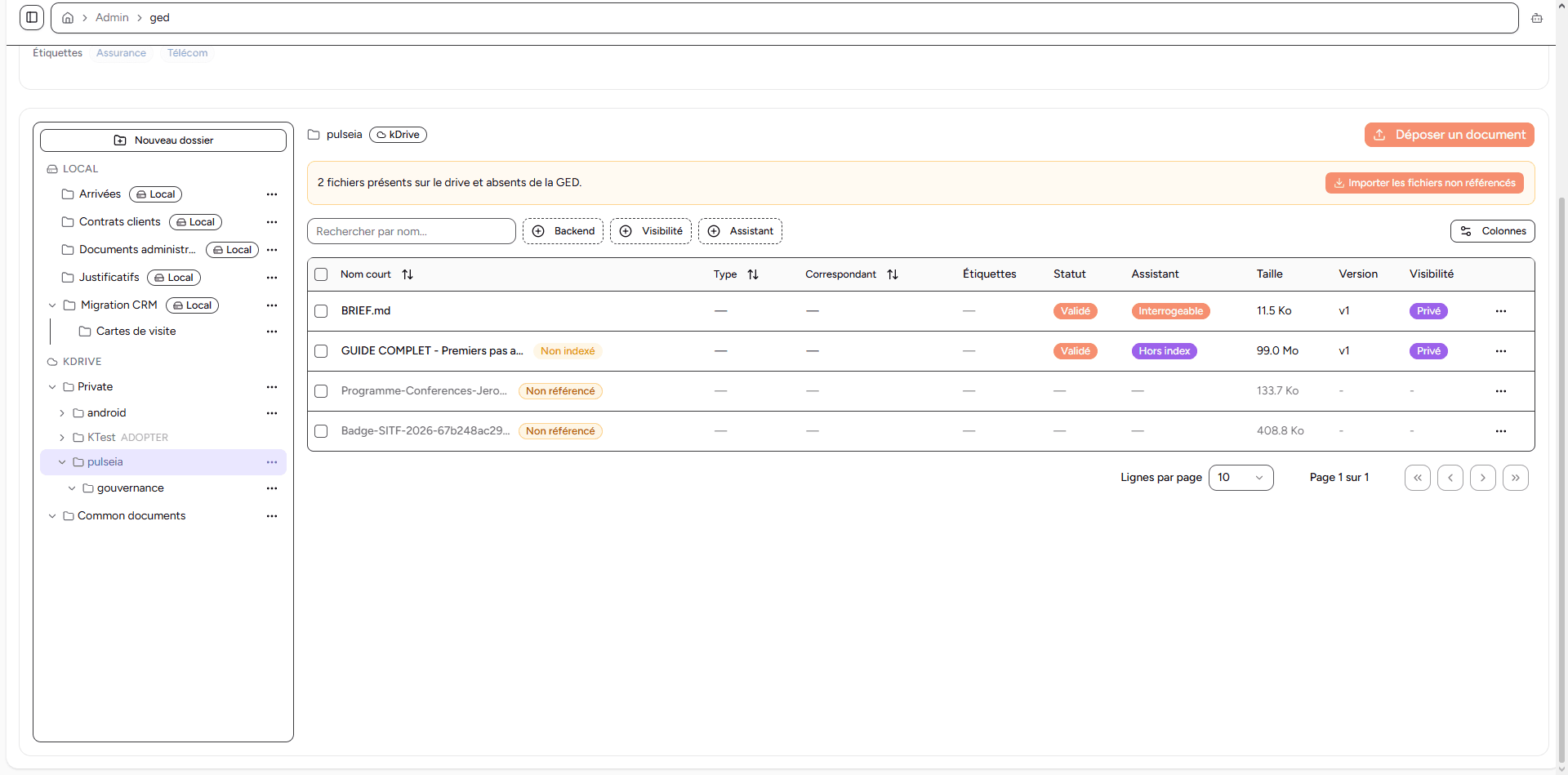
Task: Tick the checkbox for GUIDE COMPLET row
Action: (321, 351)
